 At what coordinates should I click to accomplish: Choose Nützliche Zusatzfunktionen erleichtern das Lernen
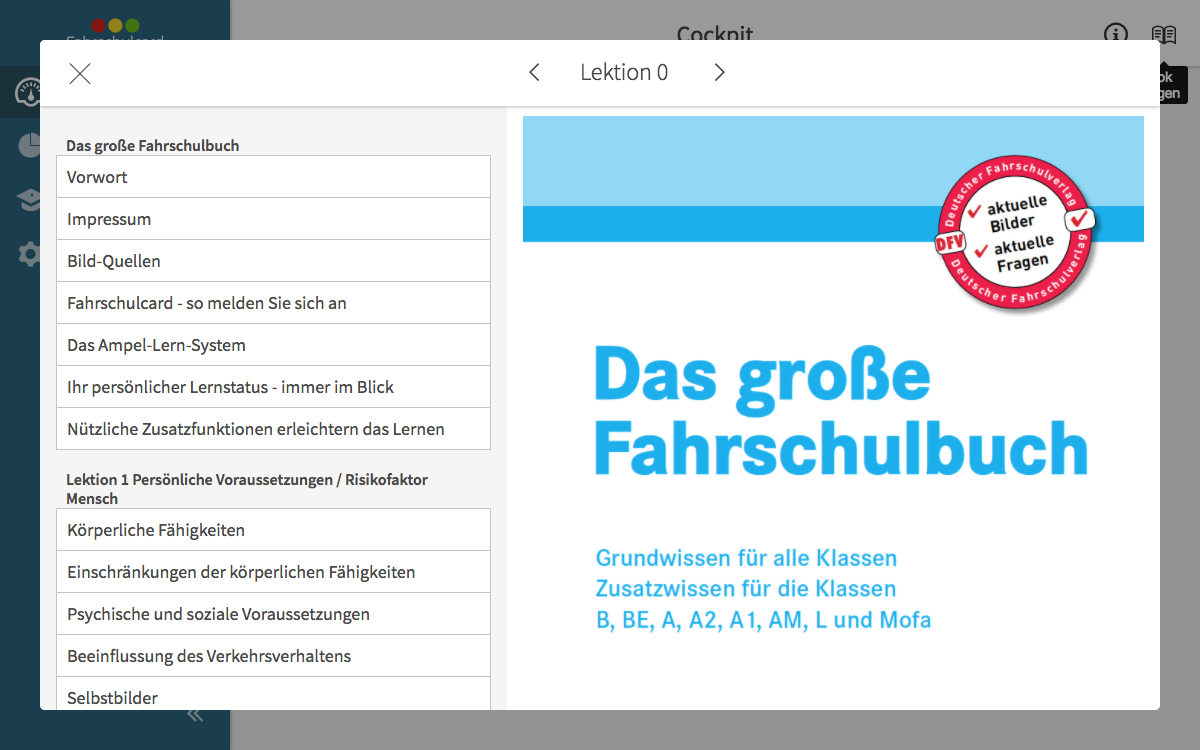[x=273, y=429]
